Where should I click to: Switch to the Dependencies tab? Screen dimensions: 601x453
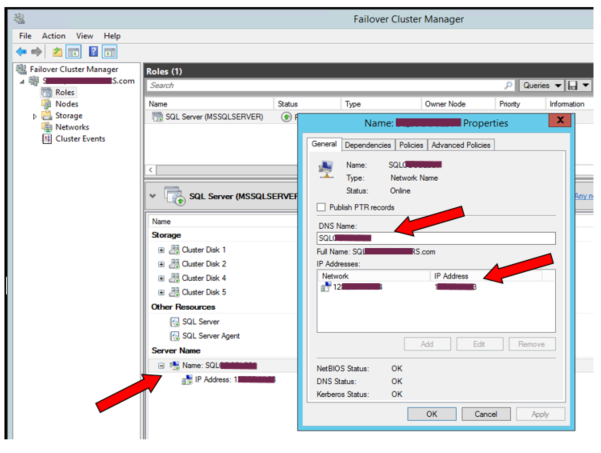(x=368, y=145)
